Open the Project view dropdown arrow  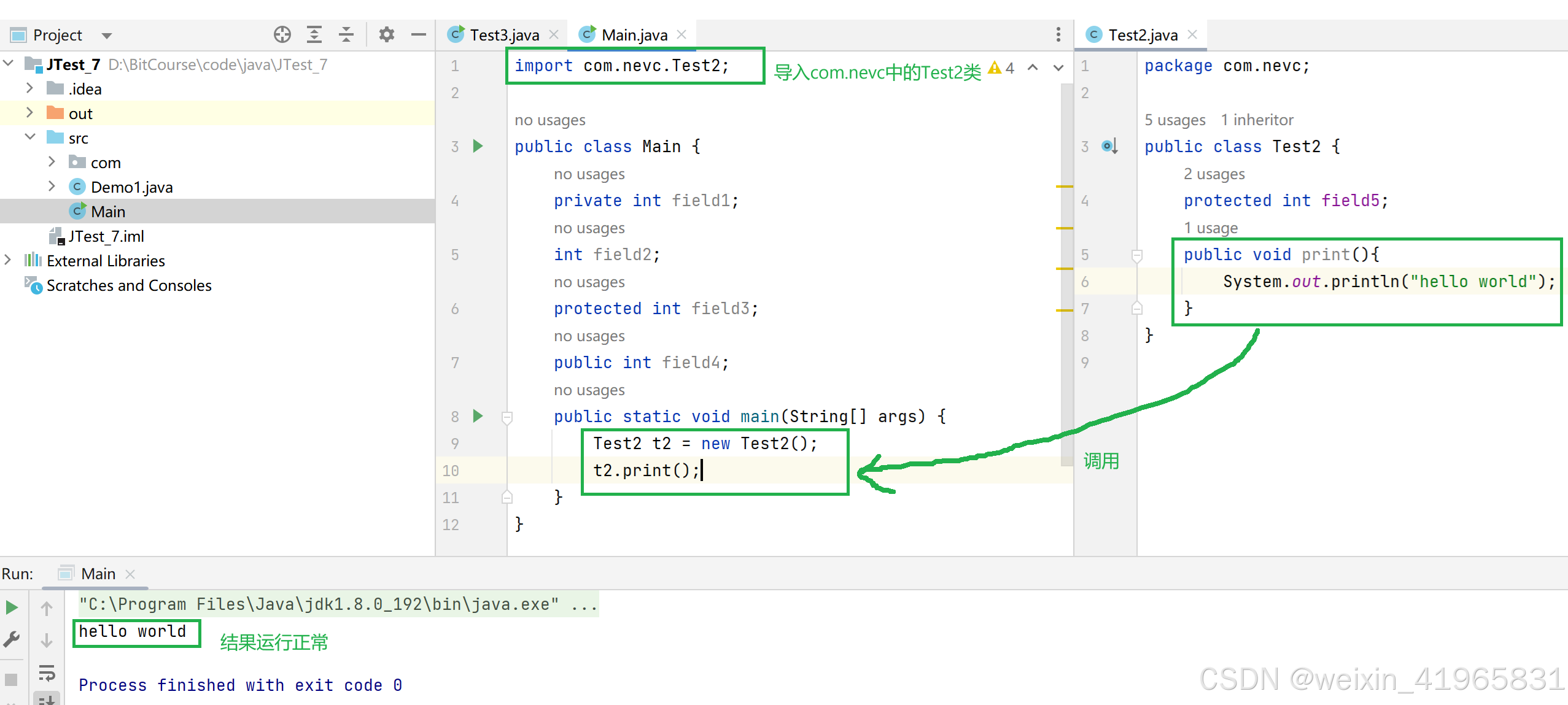click(x=107, y=36)
